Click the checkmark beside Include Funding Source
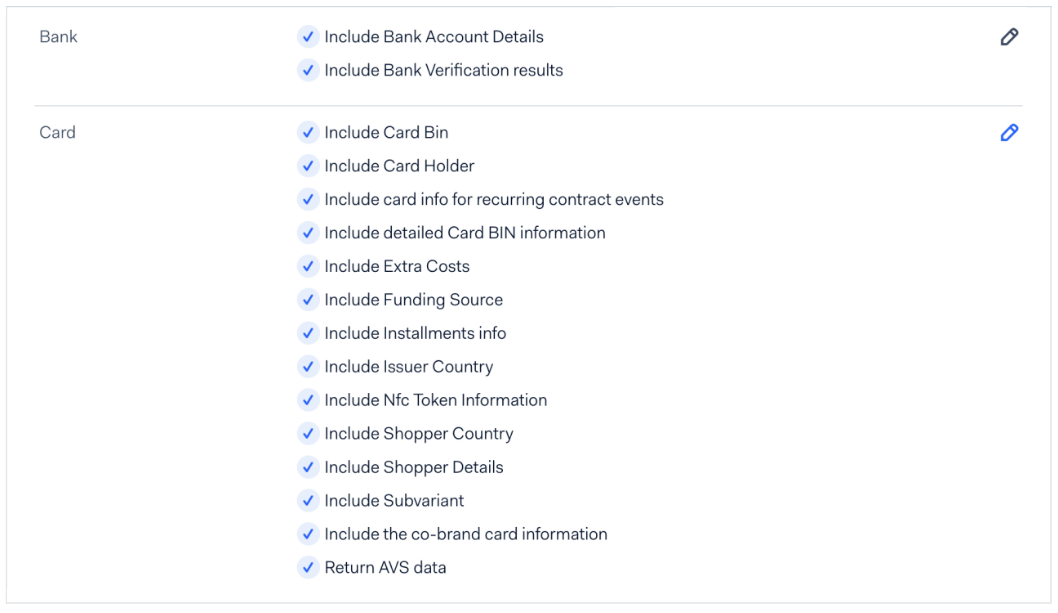Image resolution: width=1058 pixels, height=613 pixels. pos(307,299)
